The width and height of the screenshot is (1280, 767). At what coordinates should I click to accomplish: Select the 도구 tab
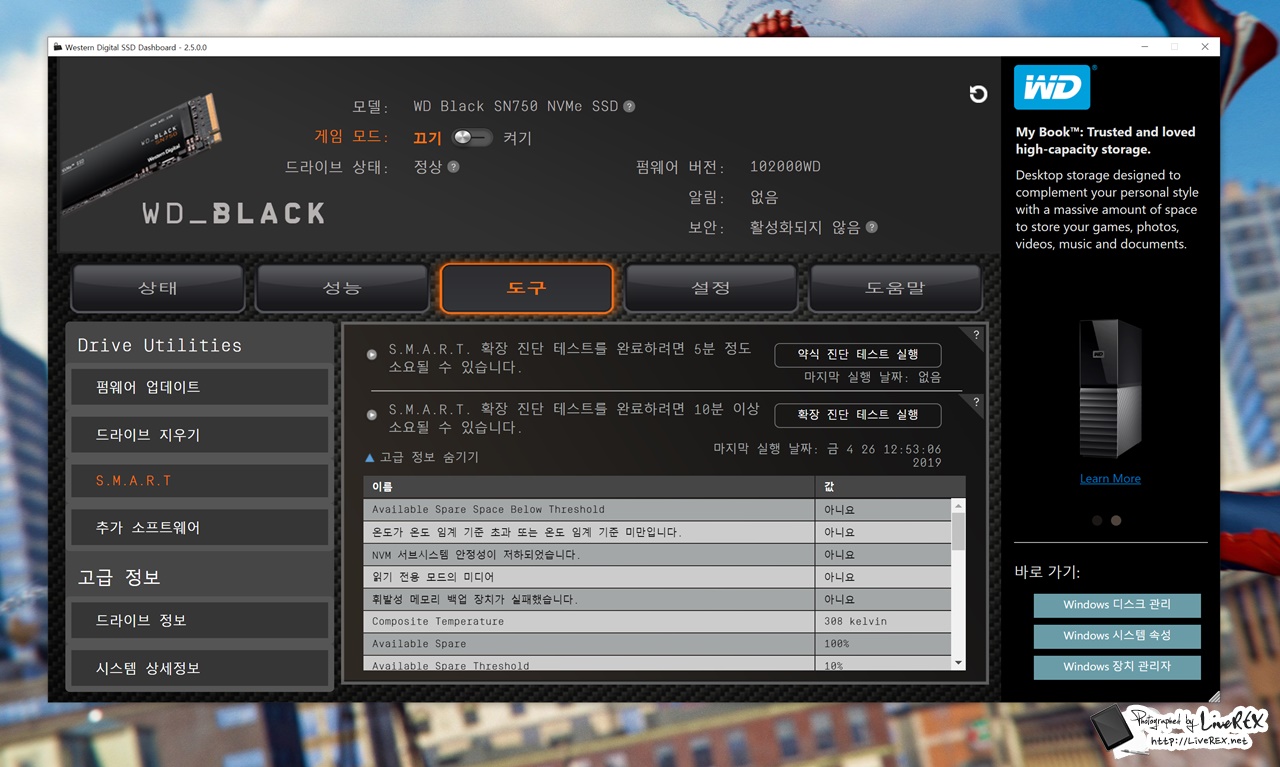click(x=526, y=288)
